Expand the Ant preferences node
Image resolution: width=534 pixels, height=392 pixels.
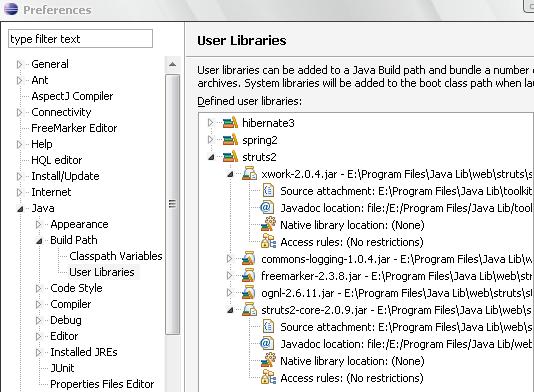19,80
